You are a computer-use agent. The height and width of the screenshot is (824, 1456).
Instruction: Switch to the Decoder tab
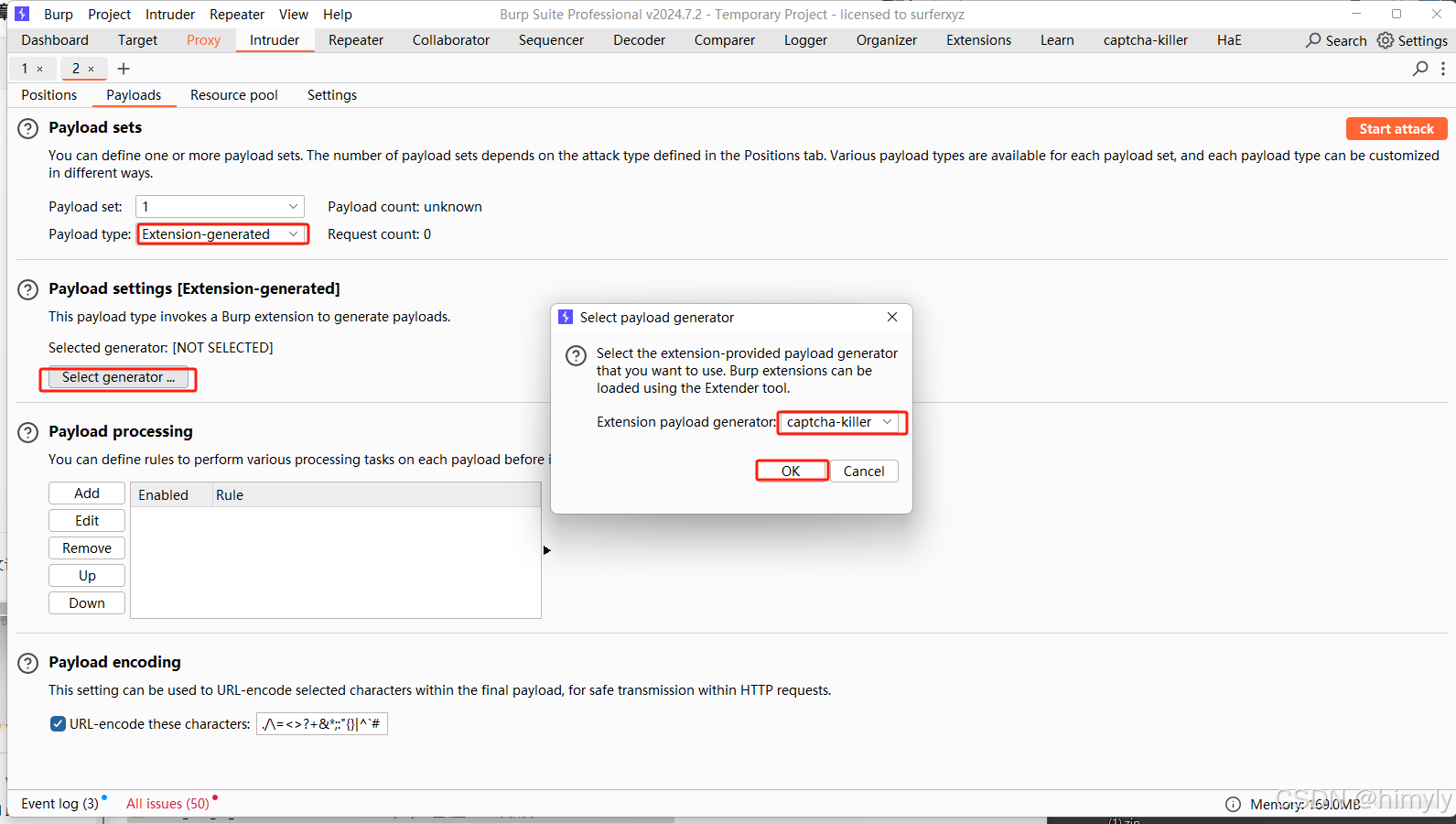tap(639, 40)
